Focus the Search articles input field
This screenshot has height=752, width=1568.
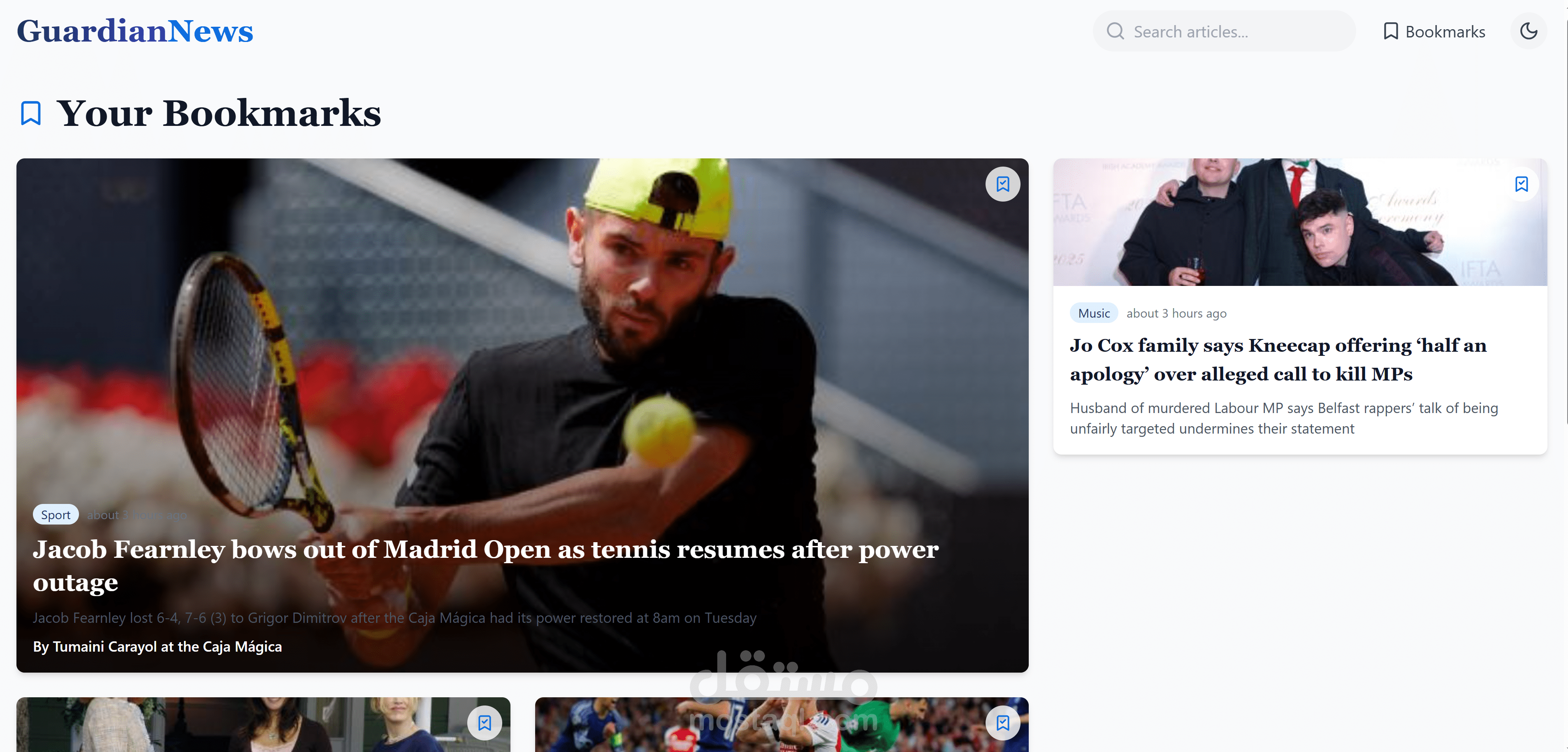[x=1223, y=31]
